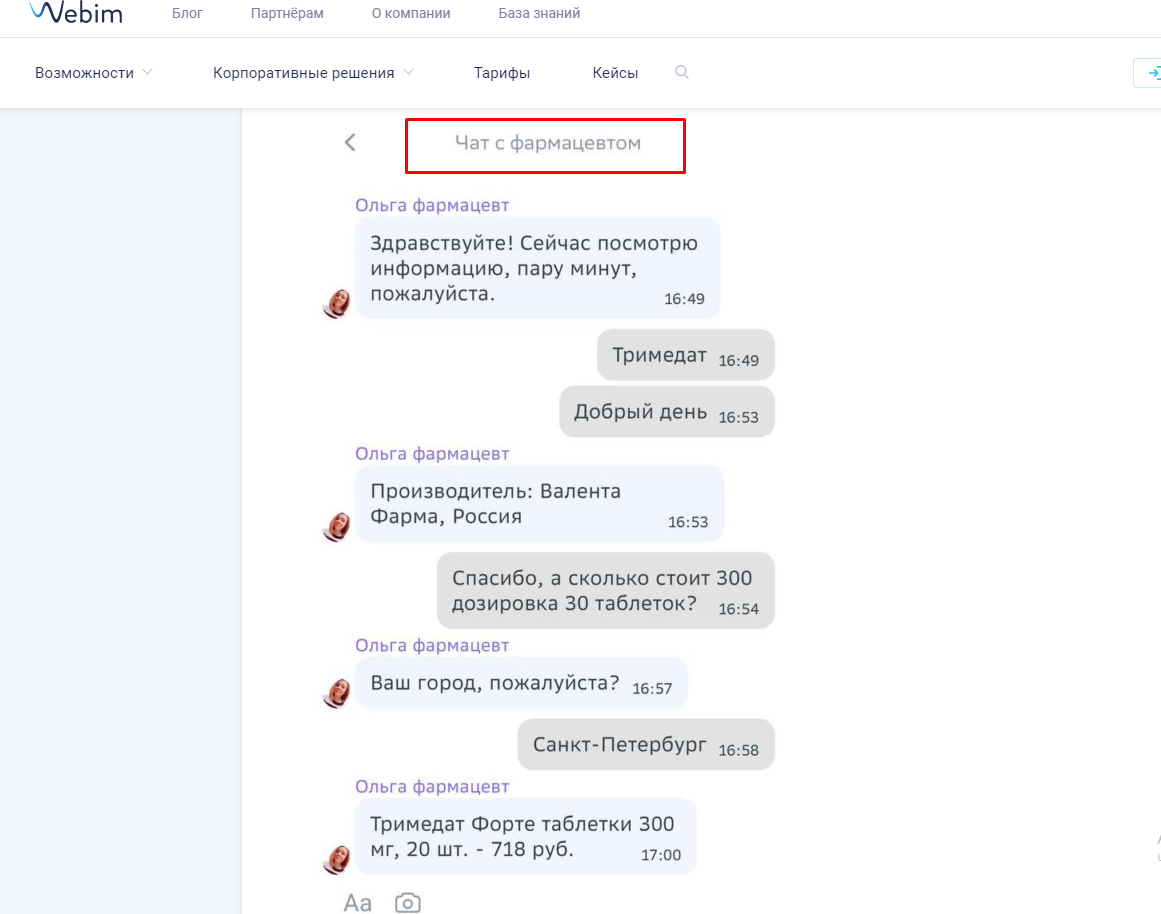Open the Корпоративные решения menu
The image size is (1161, 914).
[x=304, y=73]
